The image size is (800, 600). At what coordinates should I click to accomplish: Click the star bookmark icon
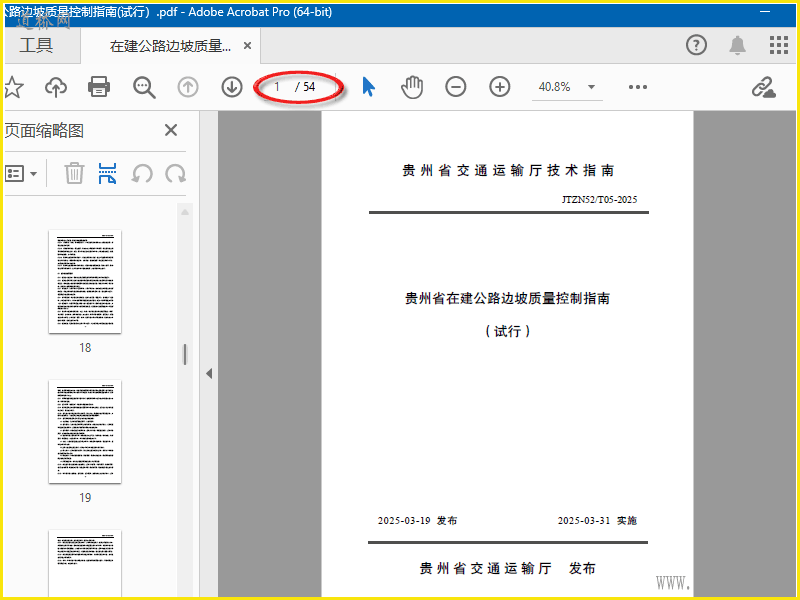point(13,87)
